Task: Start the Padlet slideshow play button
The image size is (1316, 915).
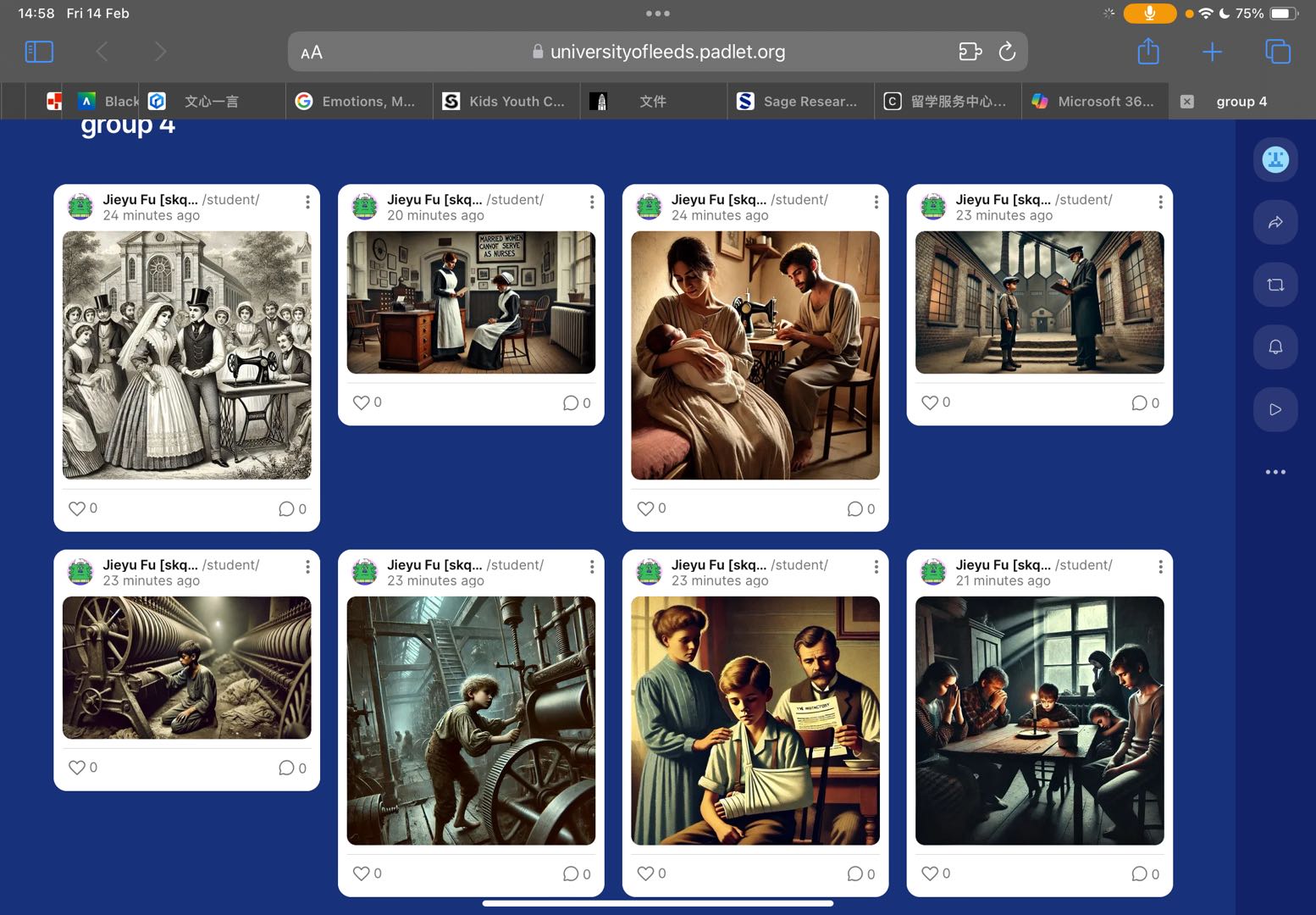Action: coord(1275,409)
